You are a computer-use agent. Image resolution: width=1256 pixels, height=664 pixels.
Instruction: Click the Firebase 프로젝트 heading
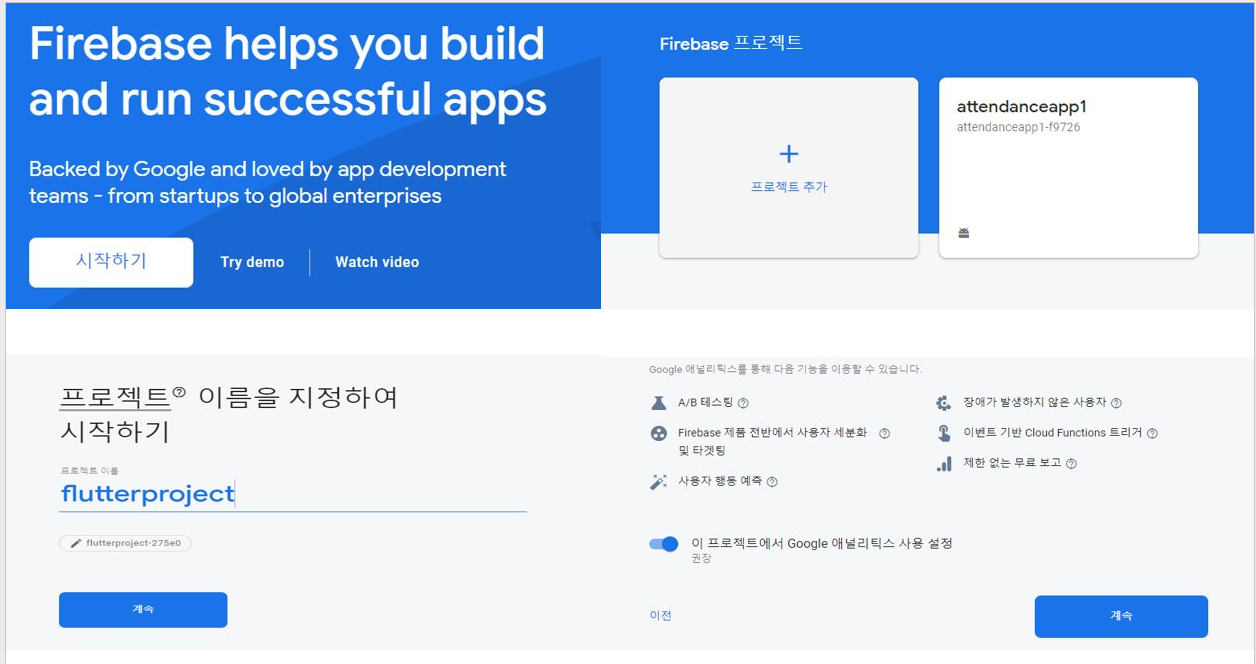731,44
